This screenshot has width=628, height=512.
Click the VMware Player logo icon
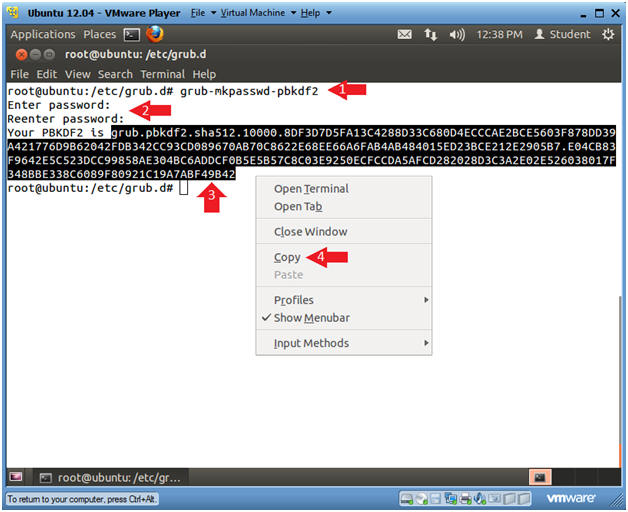click(x=13, y=12)
